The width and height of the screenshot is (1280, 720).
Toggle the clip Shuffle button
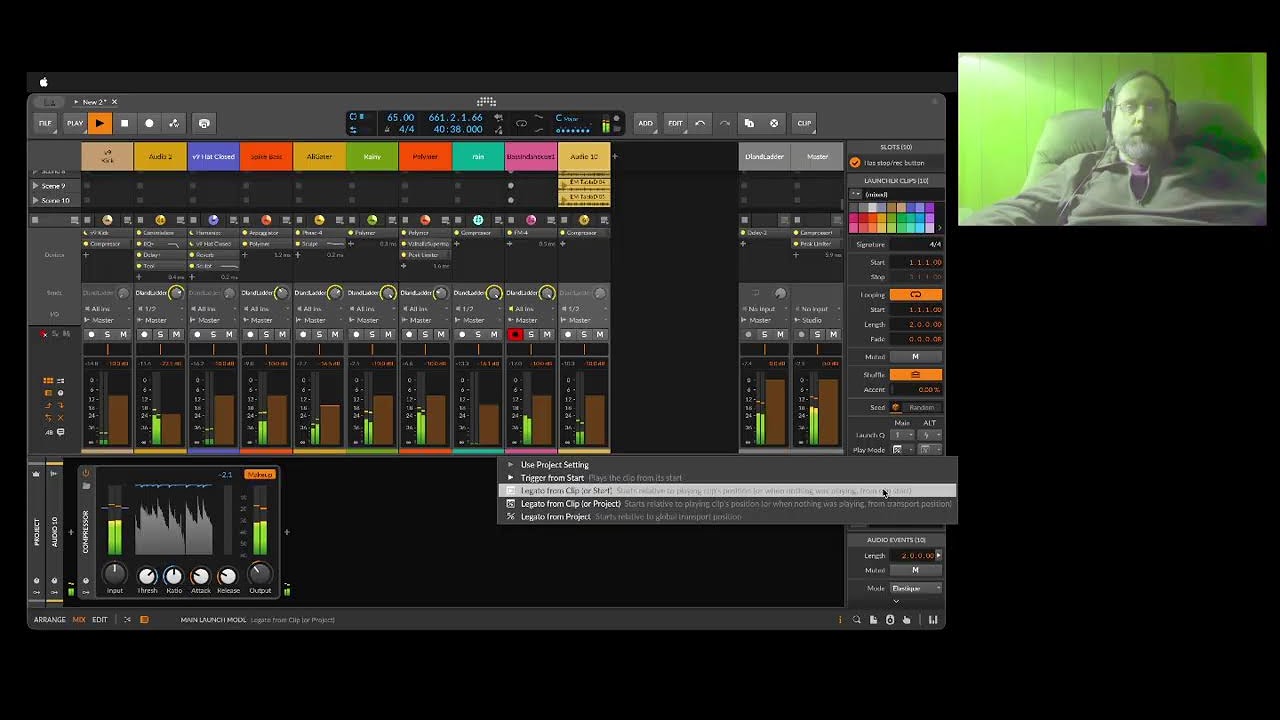pos(915,375)
